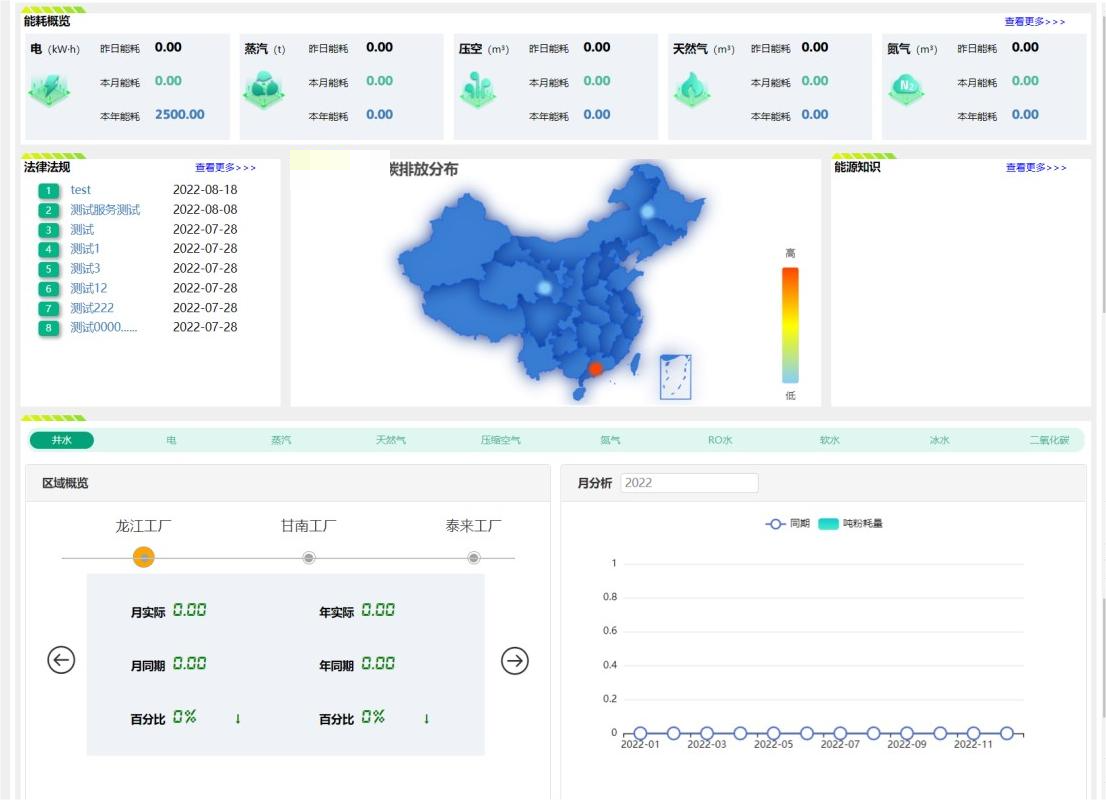Toggle 吨粉耗量 legend series

pos(850,523)
